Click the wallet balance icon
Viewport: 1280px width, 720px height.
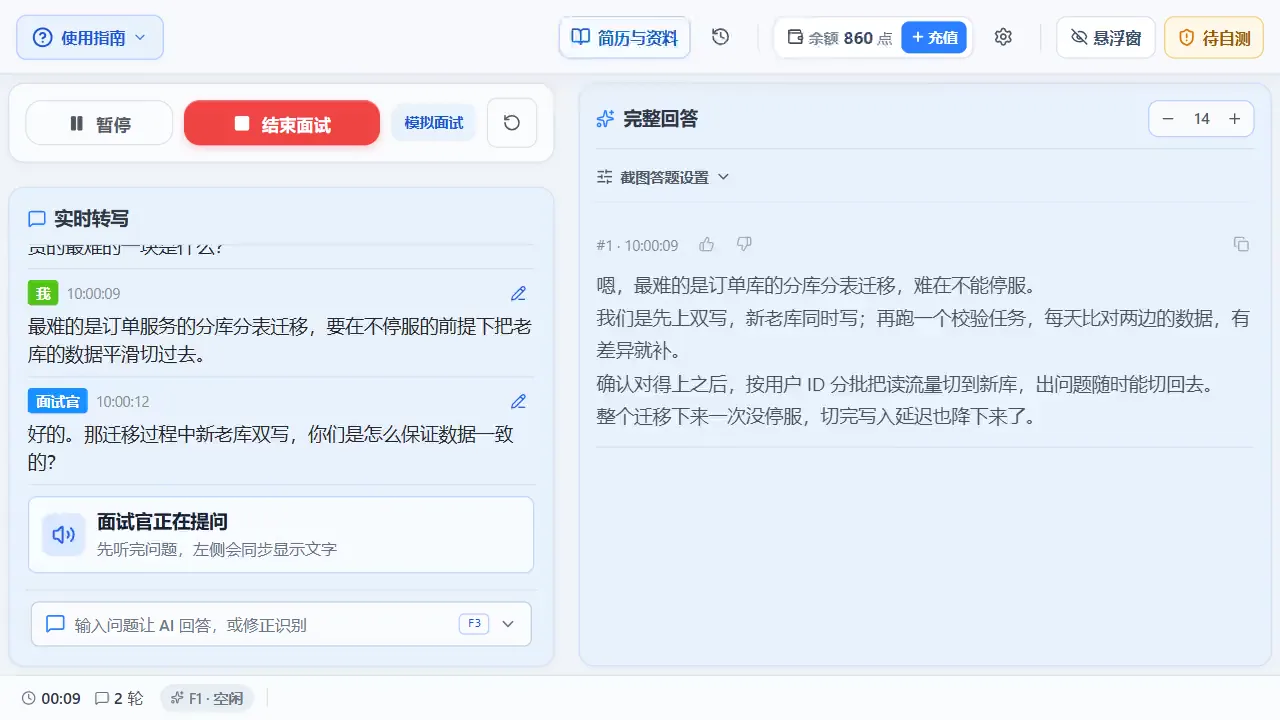coord(796,38)
